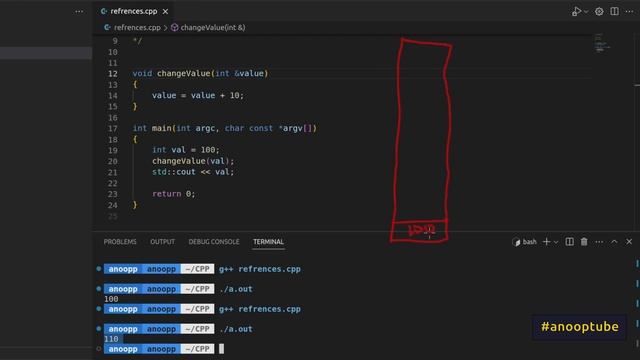Click 'void changeValue(int &value)' code line
This screenshot has height=360, width=640.
(x=200, y=73)
